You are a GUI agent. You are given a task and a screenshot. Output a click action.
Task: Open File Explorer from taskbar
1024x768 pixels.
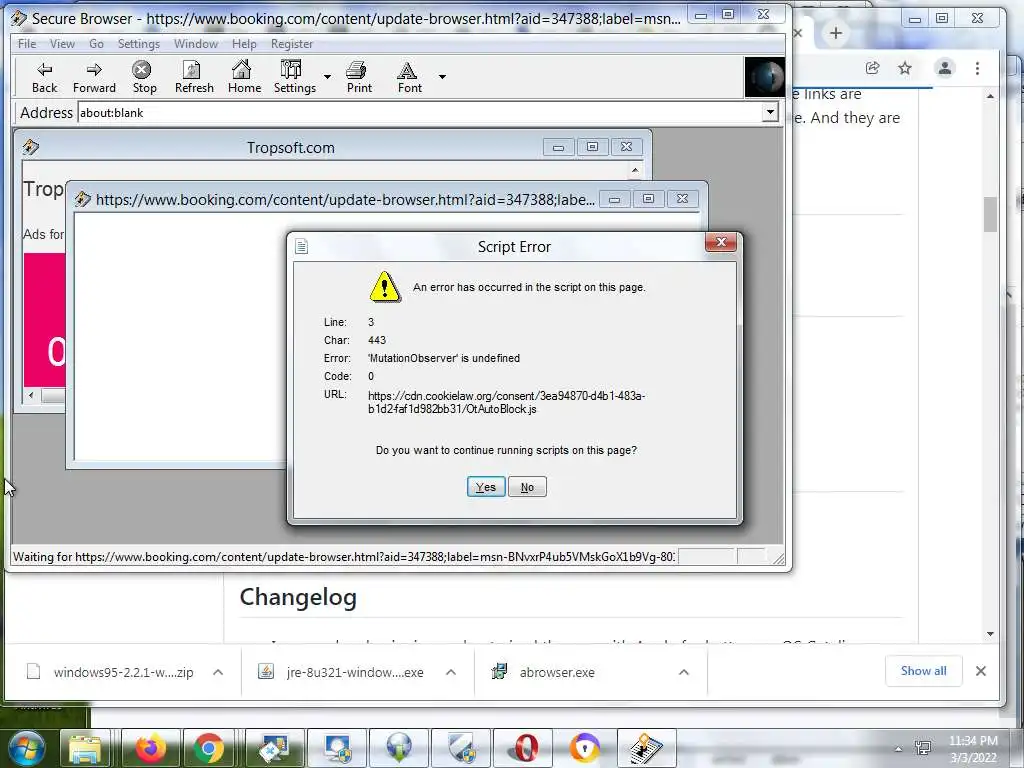(85, 748)
